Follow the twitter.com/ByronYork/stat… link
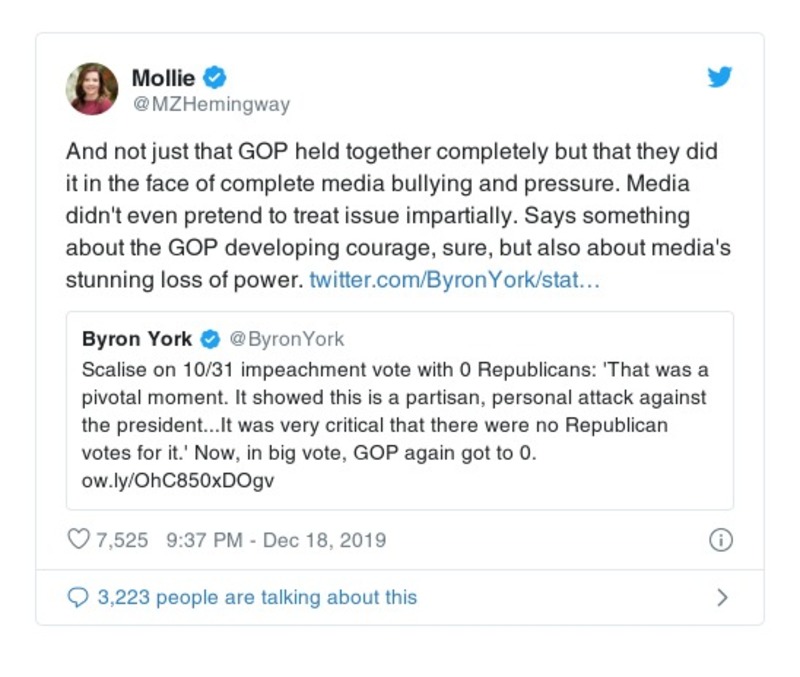 pos(454,281)
